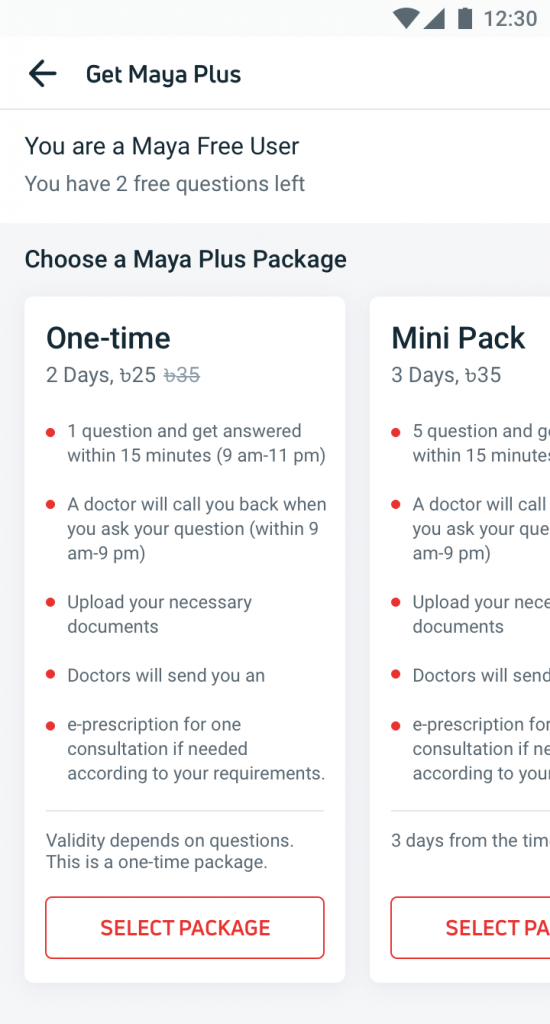
Task: Tap the Wi-Fi status icon
Action: pos(406,18)
